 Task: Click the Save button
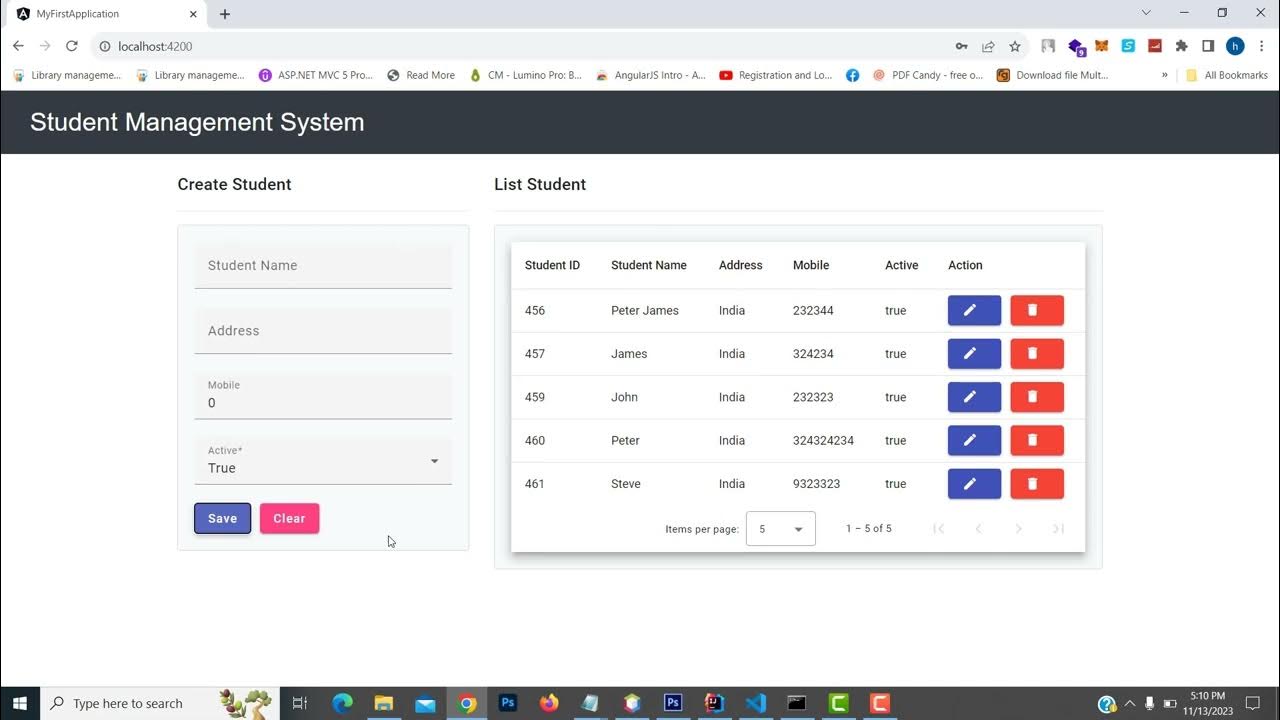222,518
